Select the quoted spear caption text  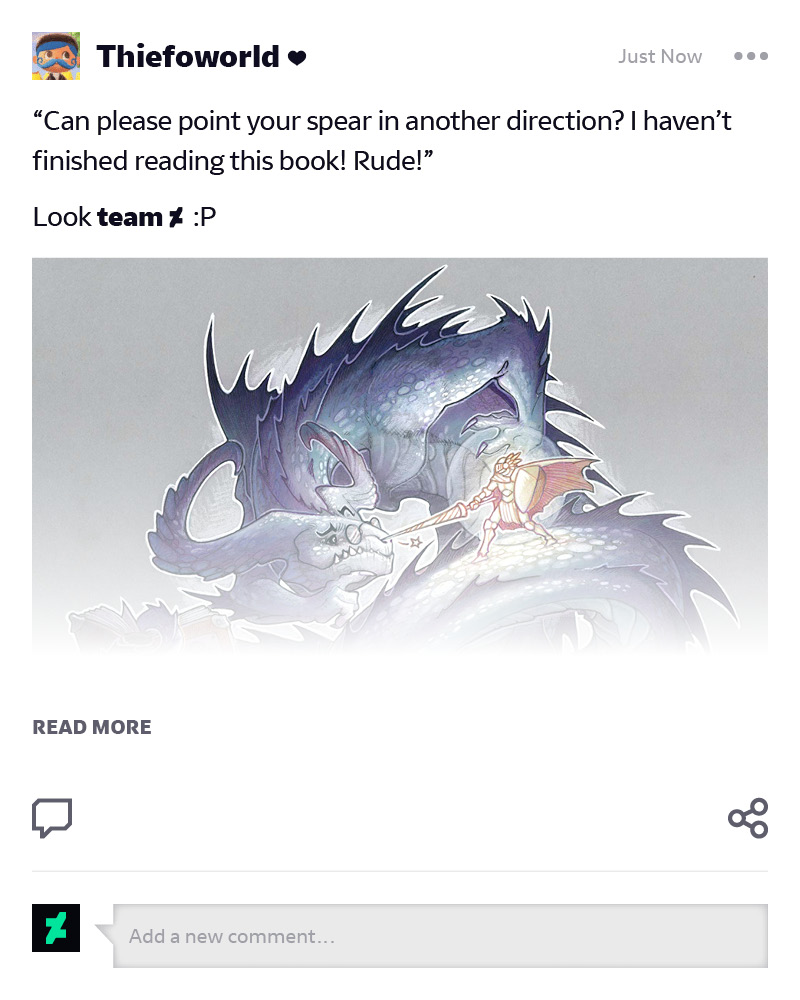point(382,141)
